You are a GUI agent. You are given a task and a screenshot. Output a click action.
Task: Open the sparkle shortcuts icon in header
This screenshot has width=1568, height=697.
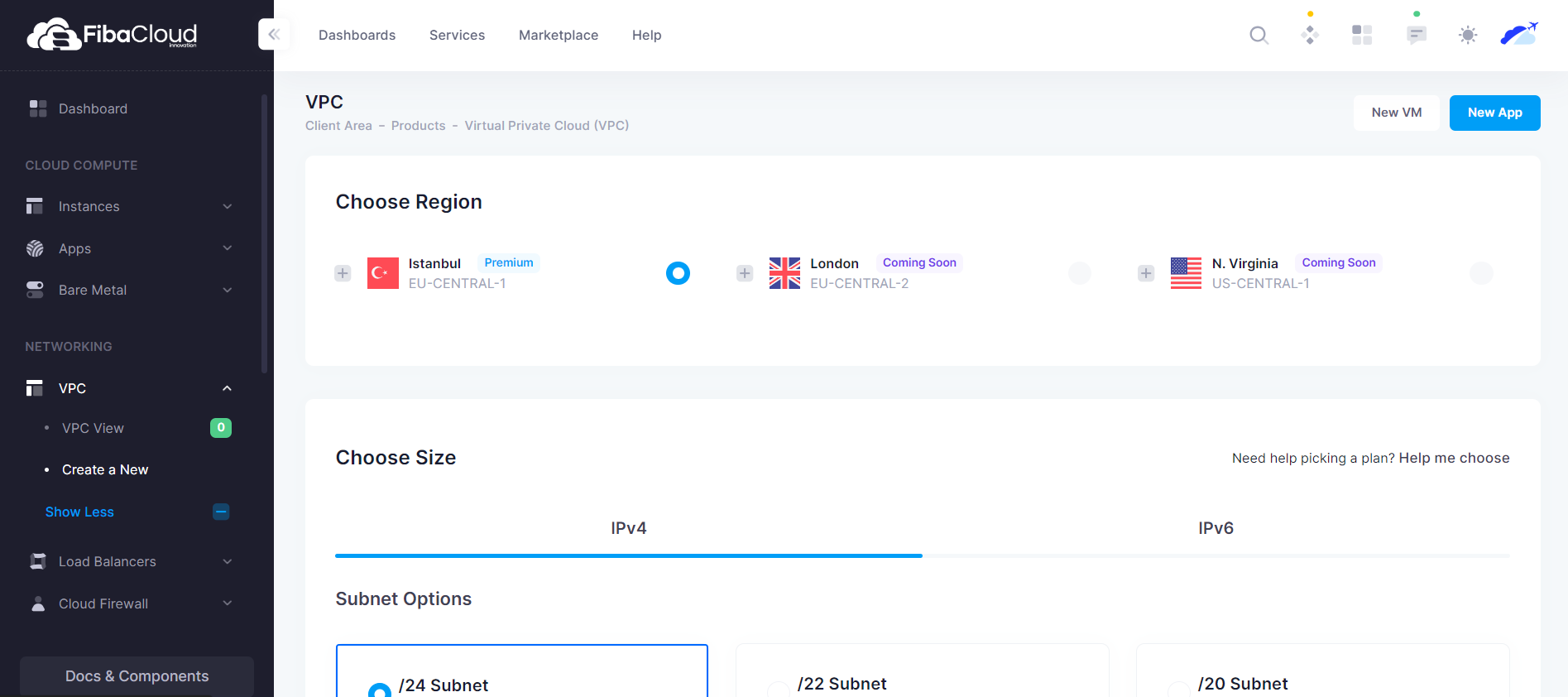click(1310, 35)
